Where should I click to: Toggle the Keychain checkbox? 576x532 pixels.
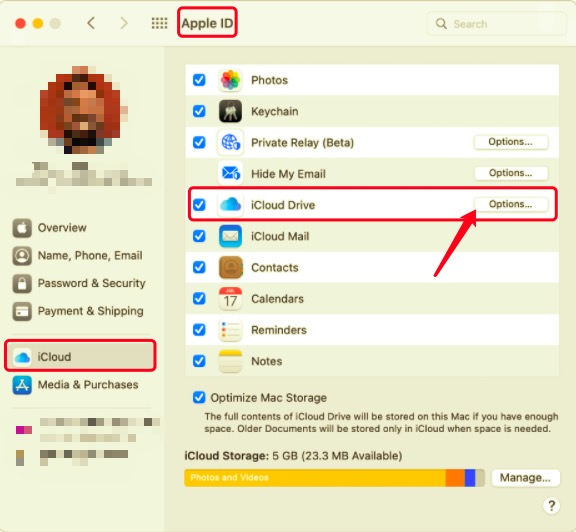click(199, 111)
